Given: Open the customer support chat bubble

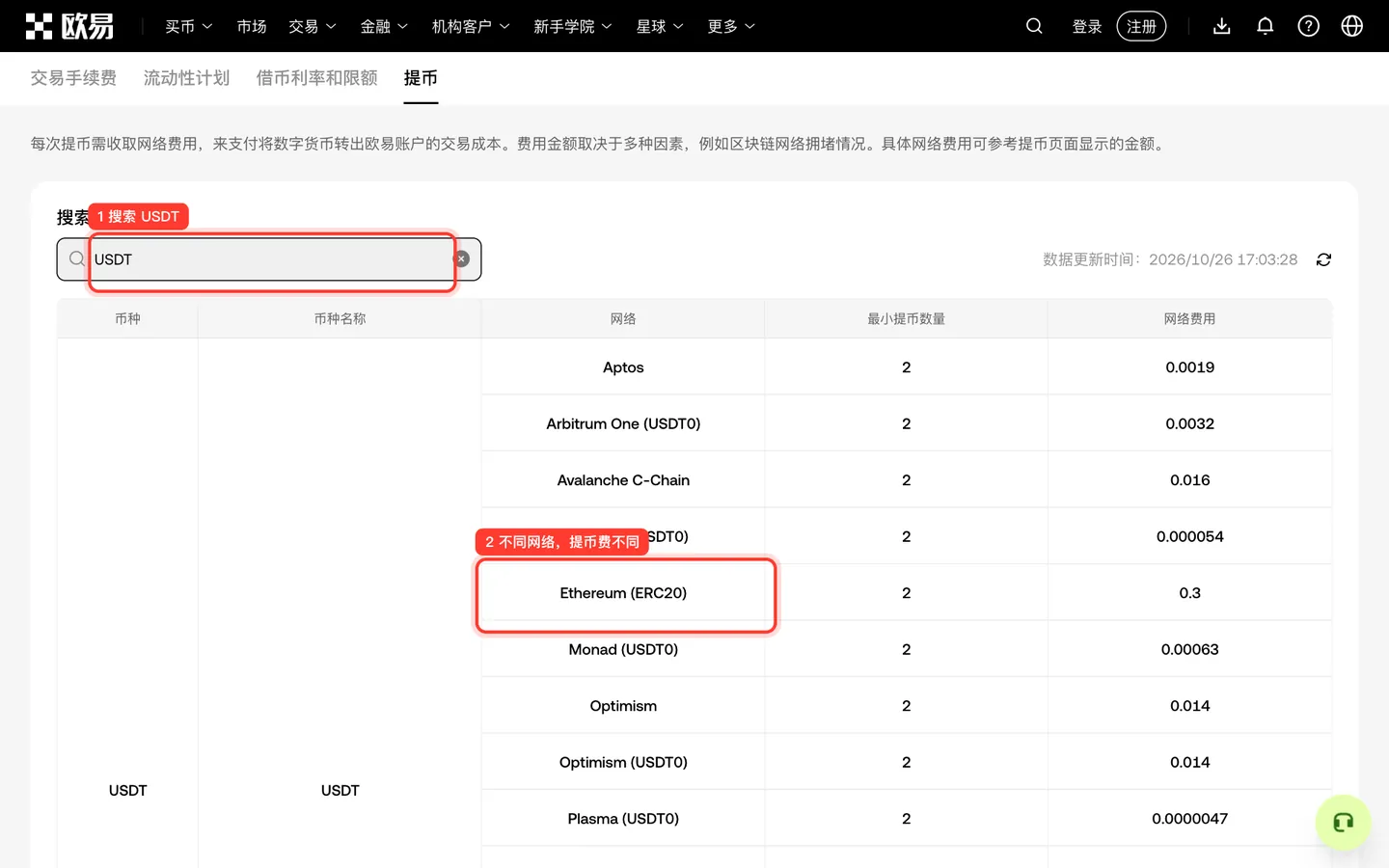Looking at the screenshot, I should tap(1343, 823).
